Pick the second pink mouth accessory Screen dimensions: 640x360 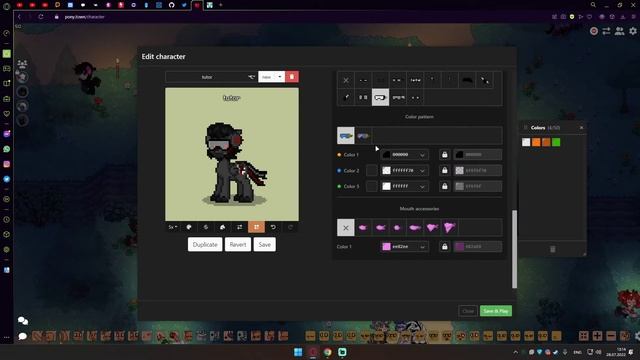coord(380,228)
